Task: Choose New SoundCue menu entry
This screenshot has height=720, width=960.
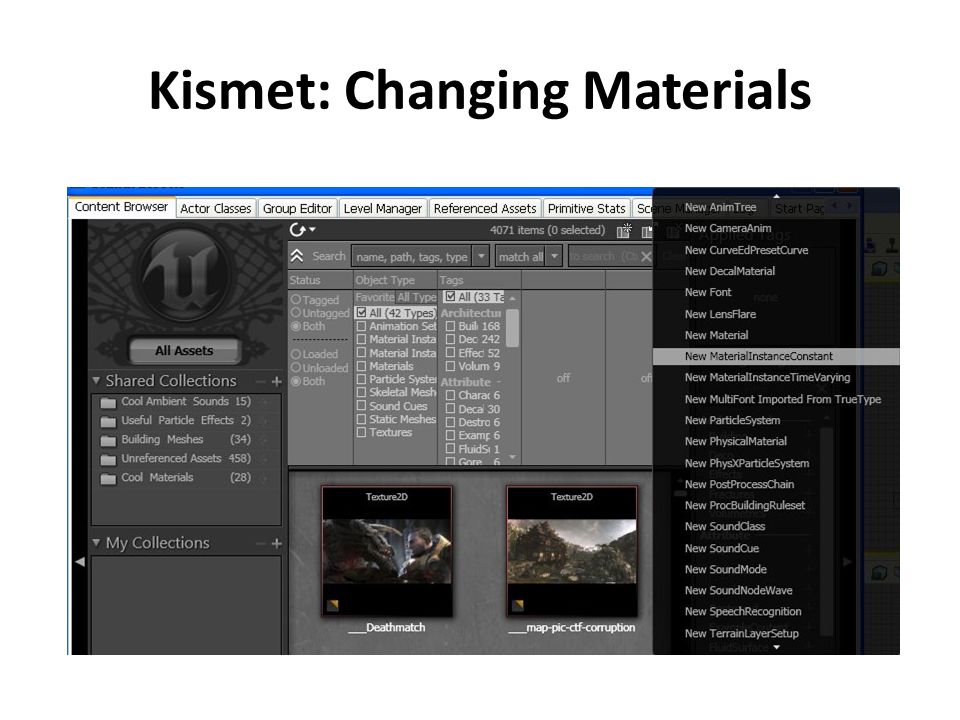Action: (722, 549)
